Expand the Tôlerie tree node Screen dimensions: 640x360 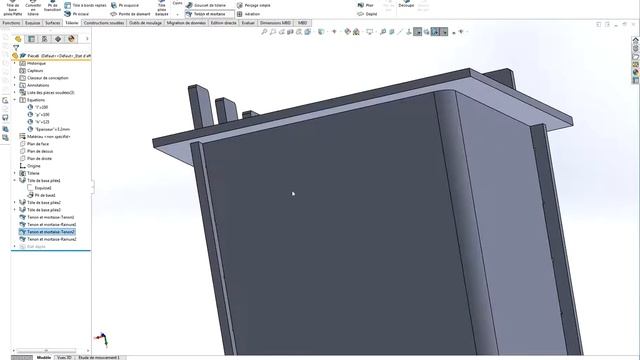point(15,173)
